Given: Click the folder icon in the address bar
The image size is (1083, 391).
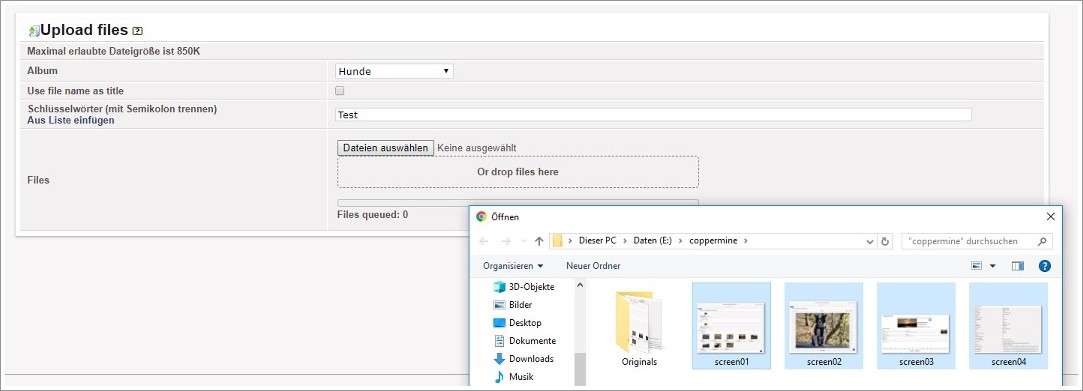Looking at the screenshot, I should [x=557, y=241].
